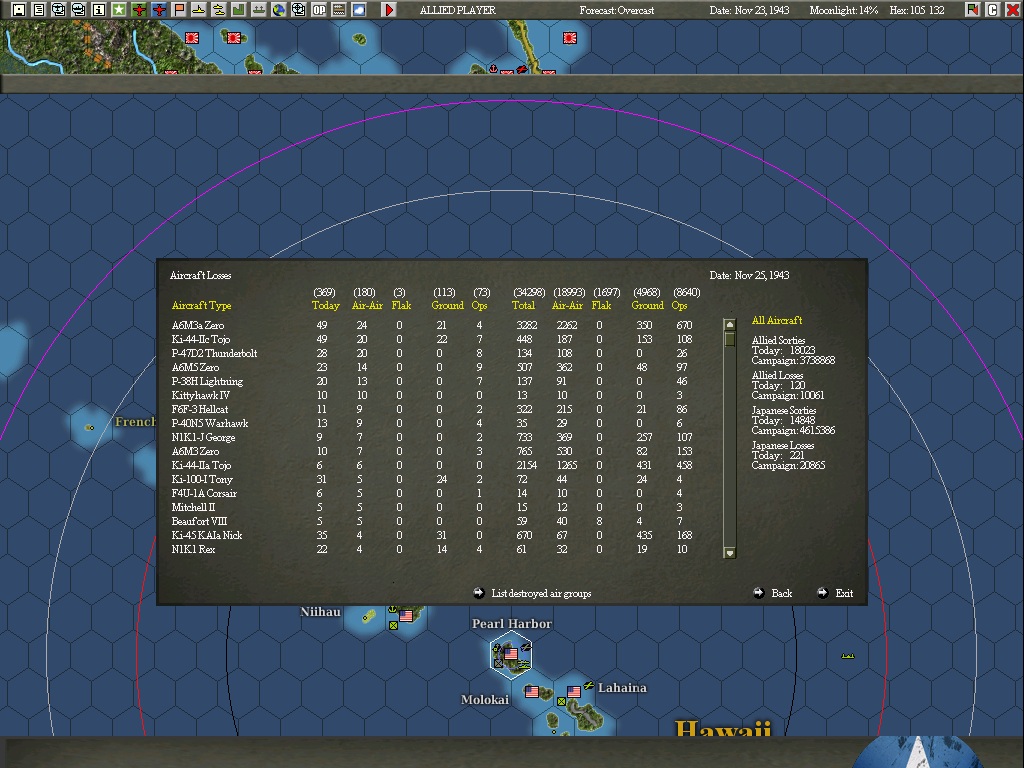Open the weather cloud icon
Screen dimensions: 1024x768
click(x=359, y=10)
